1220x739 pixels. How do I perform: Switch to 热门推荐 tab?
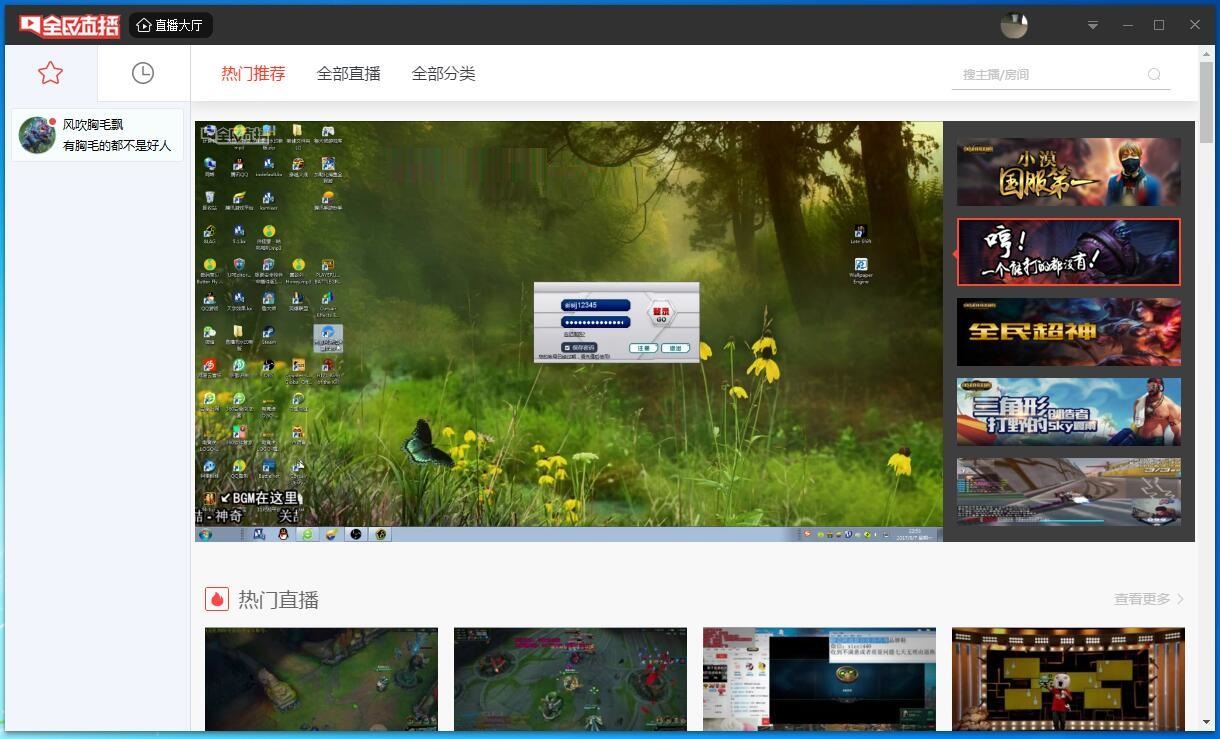(253, 73)
